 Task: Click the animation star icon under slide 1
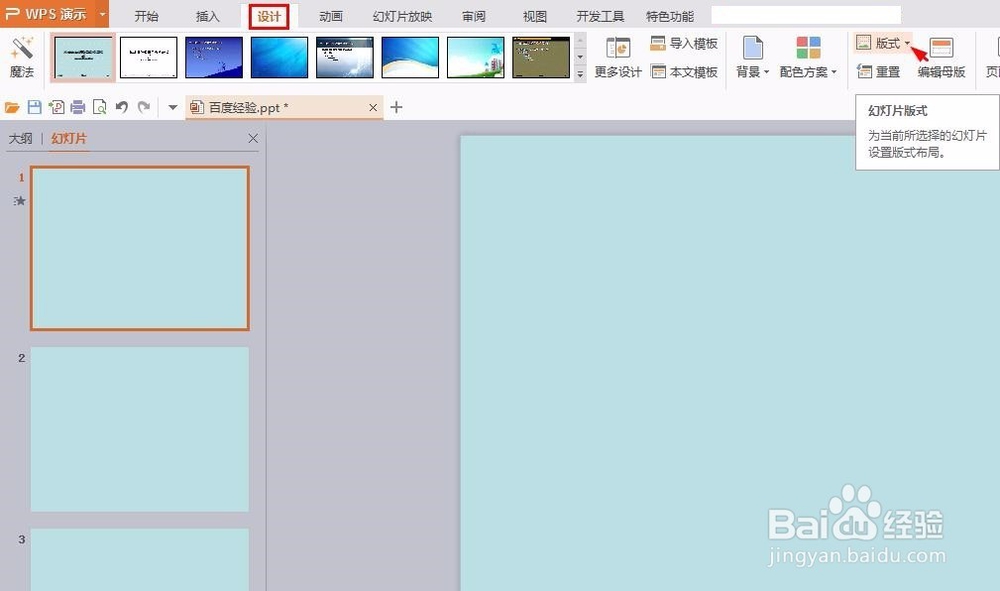coord(20,201)
